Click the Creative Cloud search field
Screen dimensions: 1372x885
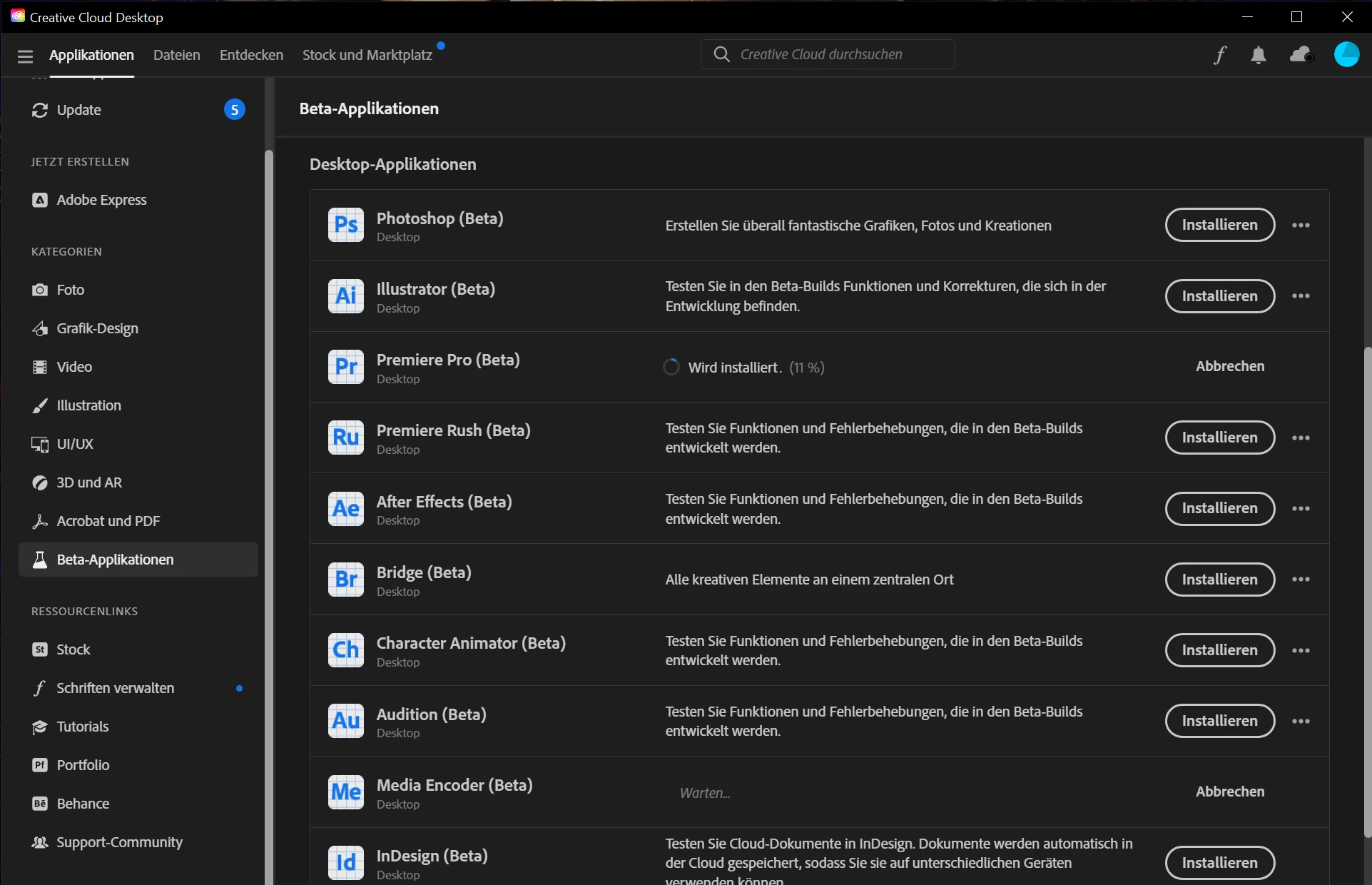click(x=828, y=55)
